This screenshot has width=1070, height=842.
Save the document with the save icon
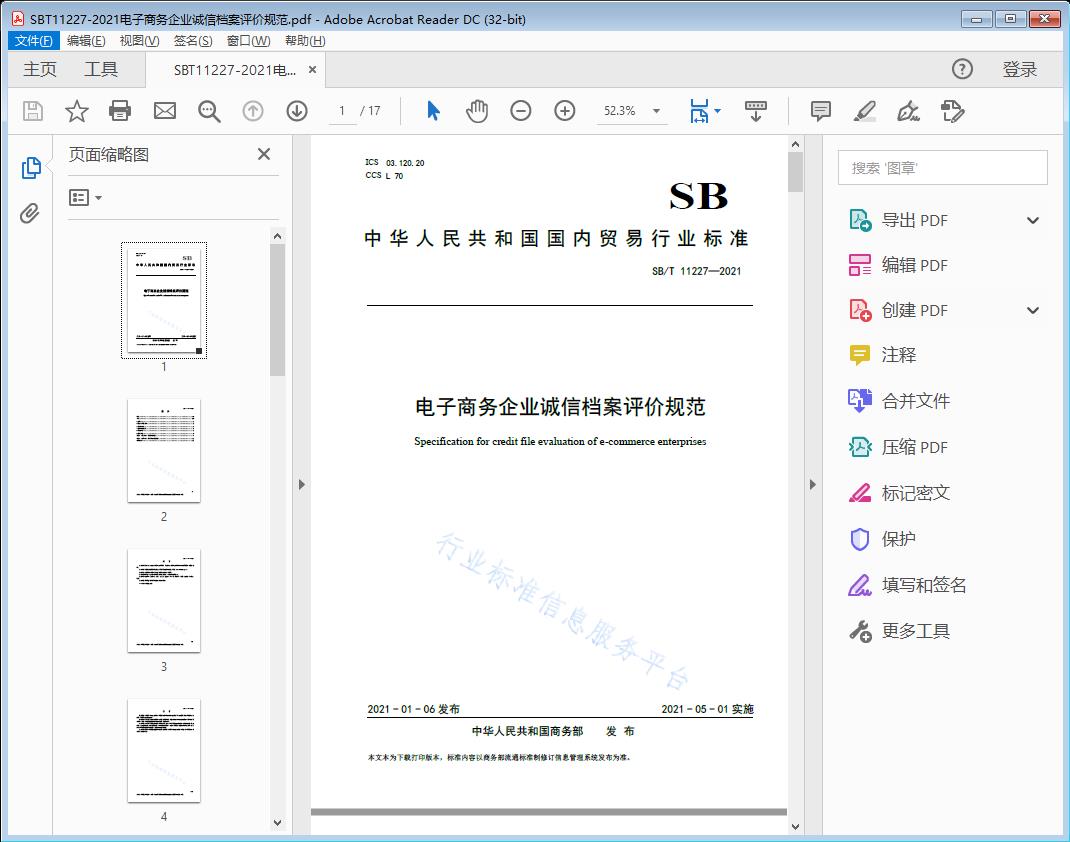pyautogui.click(x=32, y=111)
